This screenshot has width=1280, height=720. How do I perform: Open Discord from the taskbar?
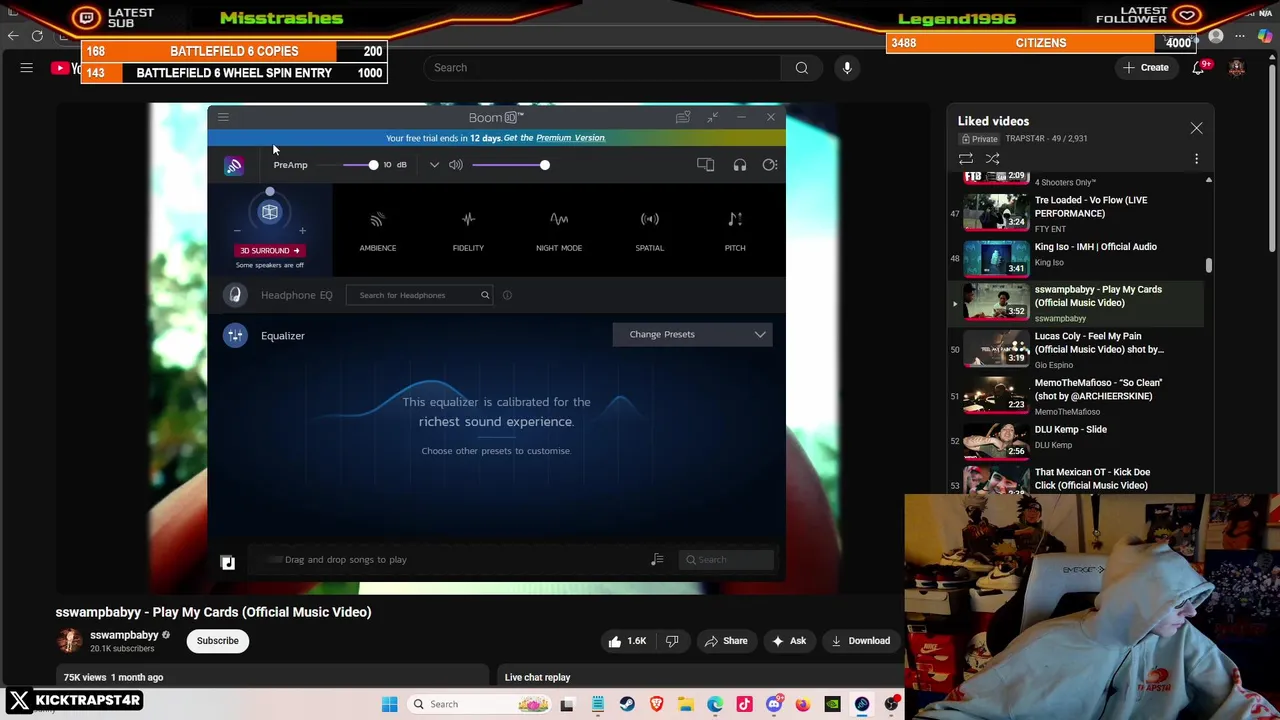coord(773,704)
